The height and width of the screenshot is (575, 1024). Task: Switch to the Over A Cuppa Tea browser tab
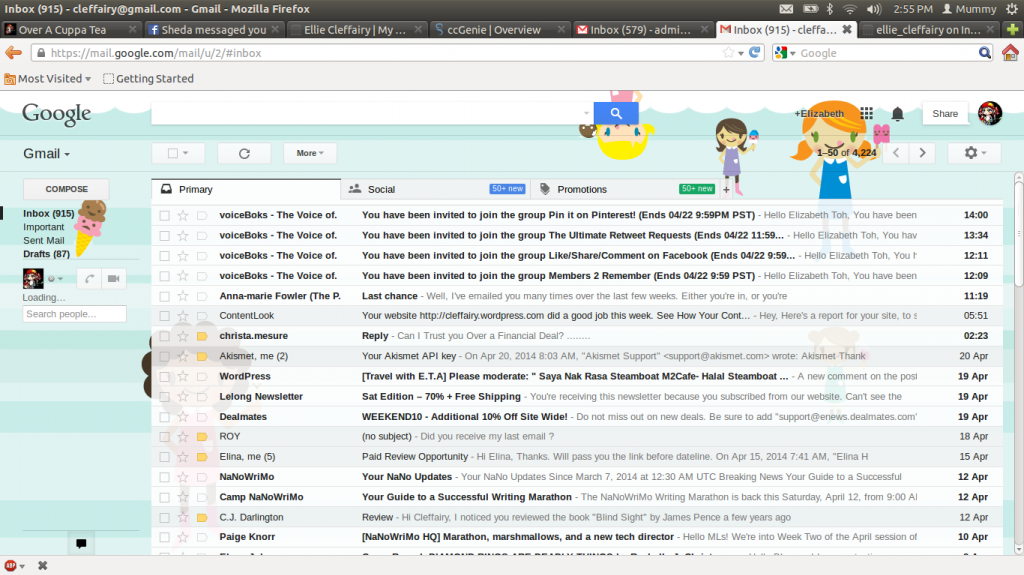point(70,29)
